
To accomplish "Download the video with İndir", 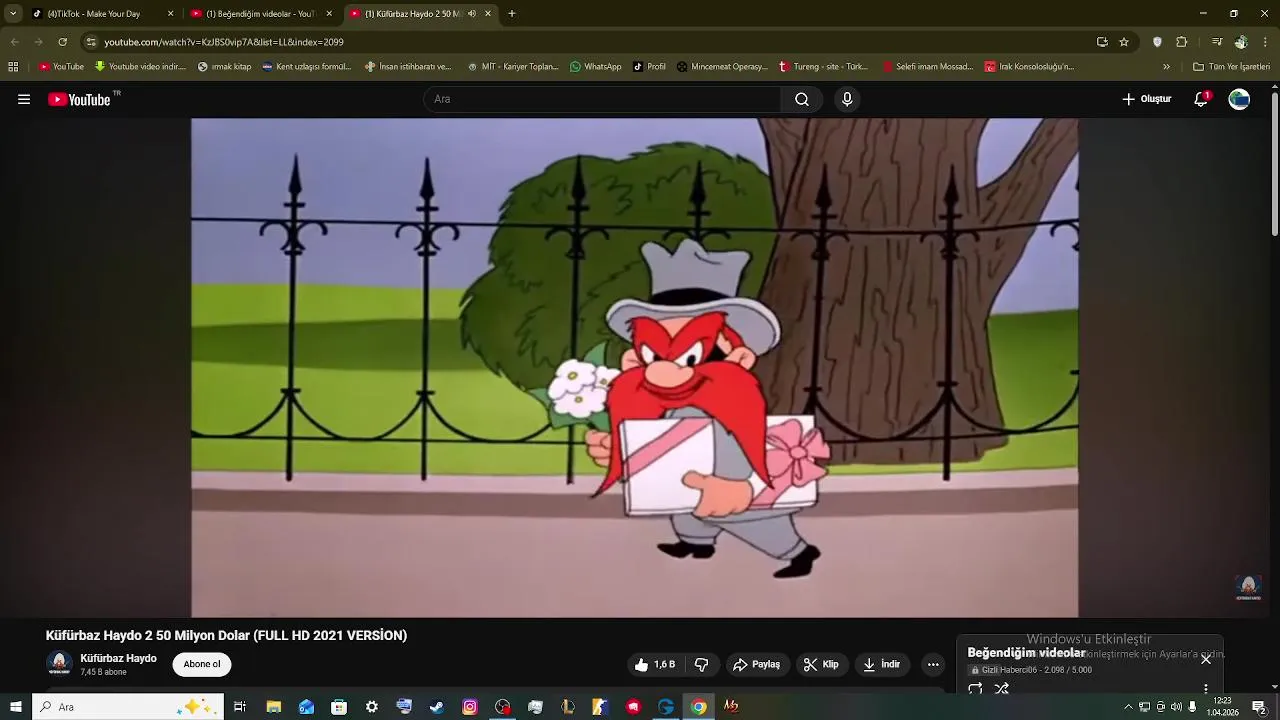I will pos(882,664).
